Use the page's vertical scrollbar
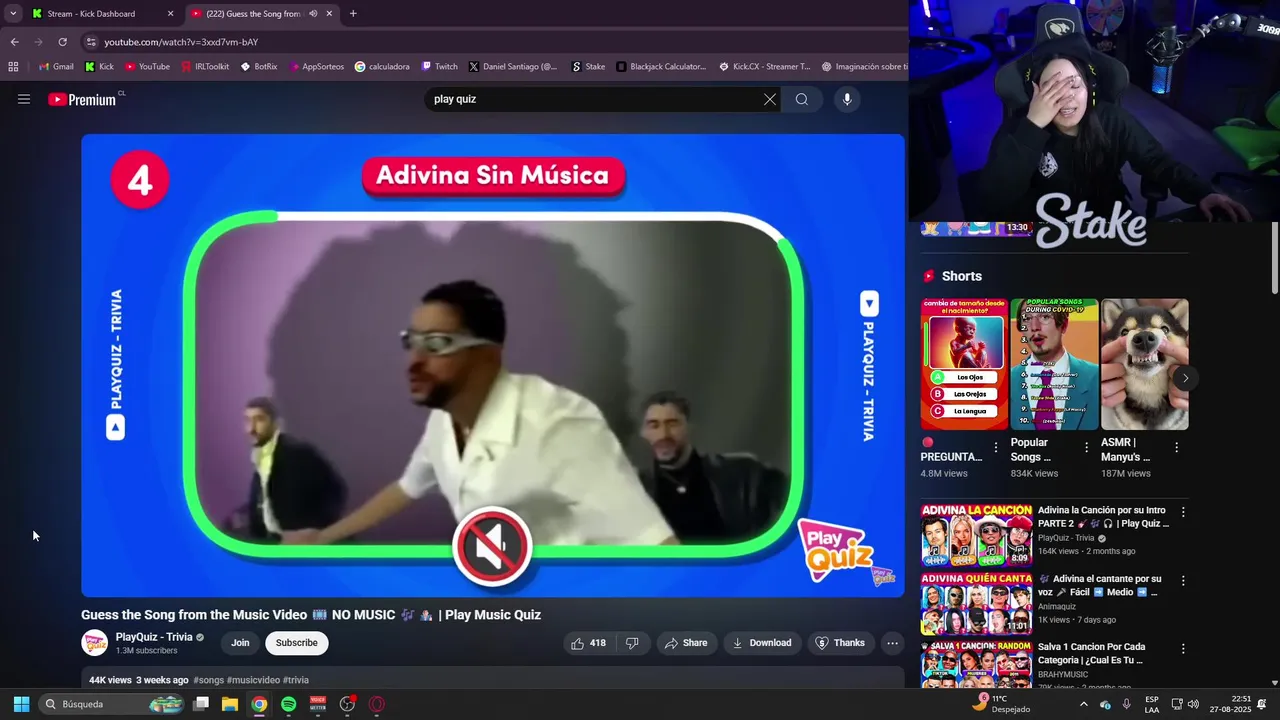The image size is (1280, 720). pos(1275,260)
